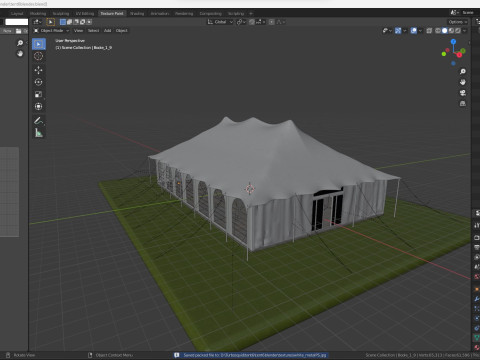
Task: Open the viewport Add menu
Action: (x=108, y=31)
